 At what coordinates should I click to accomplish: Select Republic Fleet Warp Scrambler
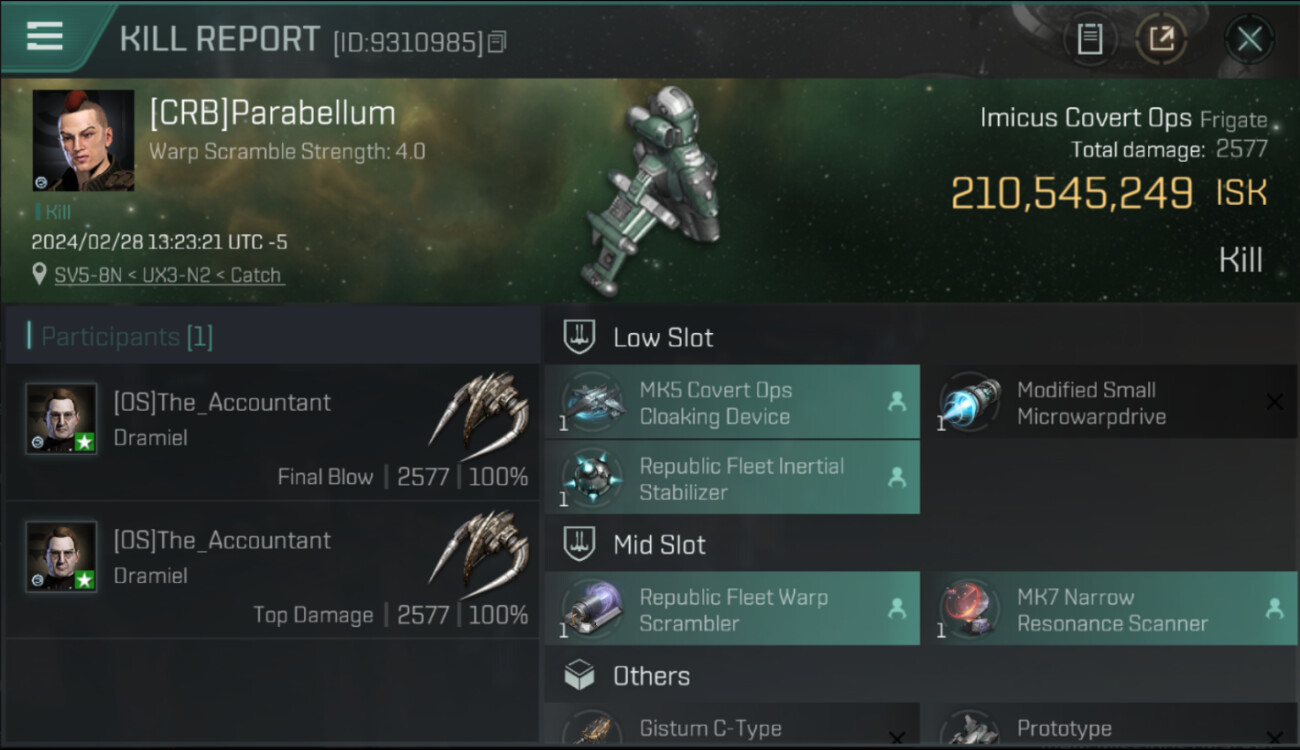731,610
